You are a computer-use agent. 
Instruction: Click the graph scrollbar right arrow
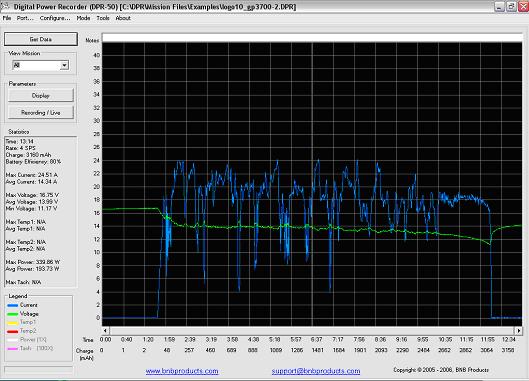click(x=519, y=330)
